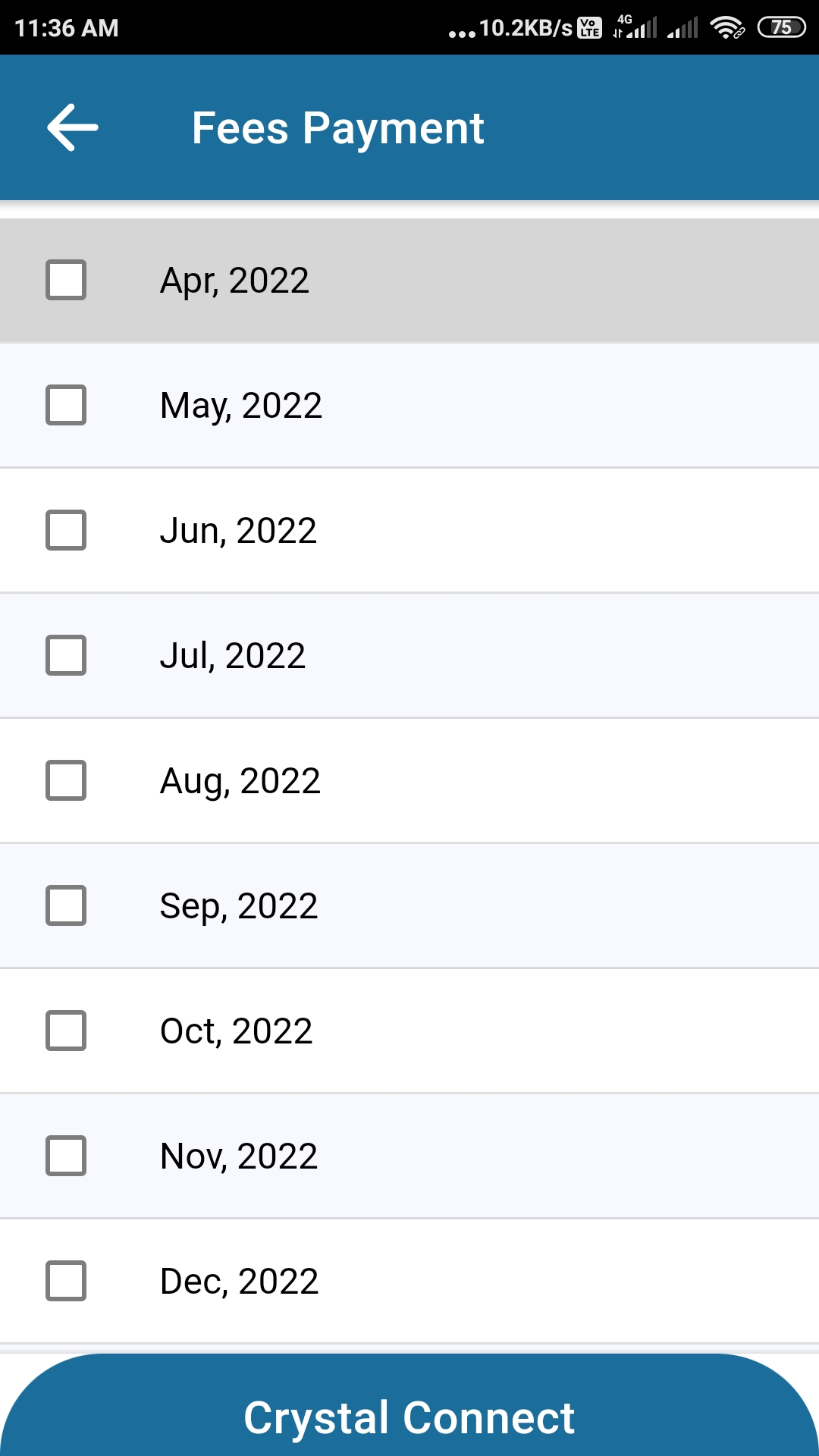Tap the VoLTE status icon
Image resolution: width=819 pixels, height=1456 pixels.
(590, 28)
